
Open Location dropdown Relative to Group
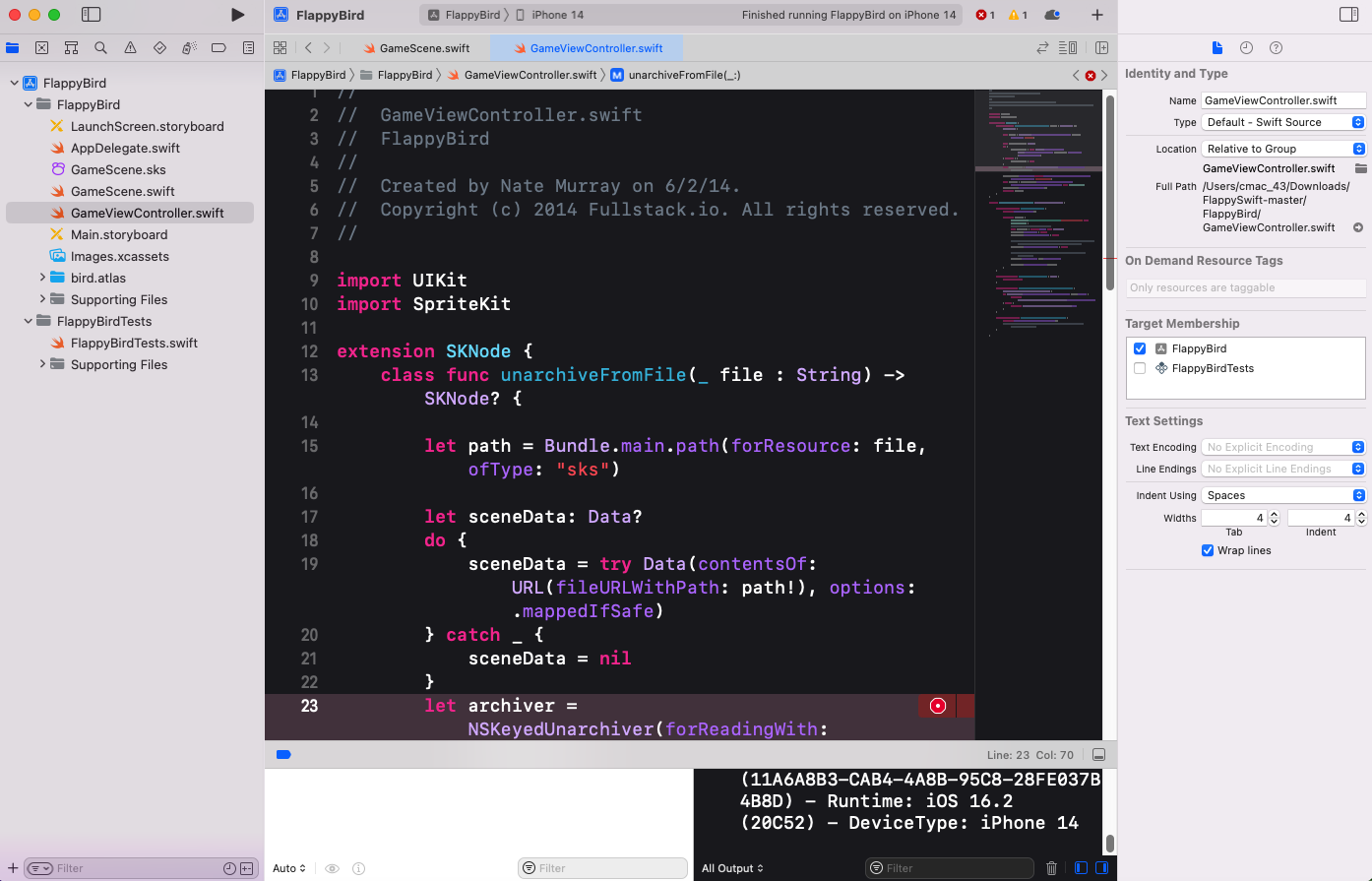pyautogui.click(x=1283, y=149)
